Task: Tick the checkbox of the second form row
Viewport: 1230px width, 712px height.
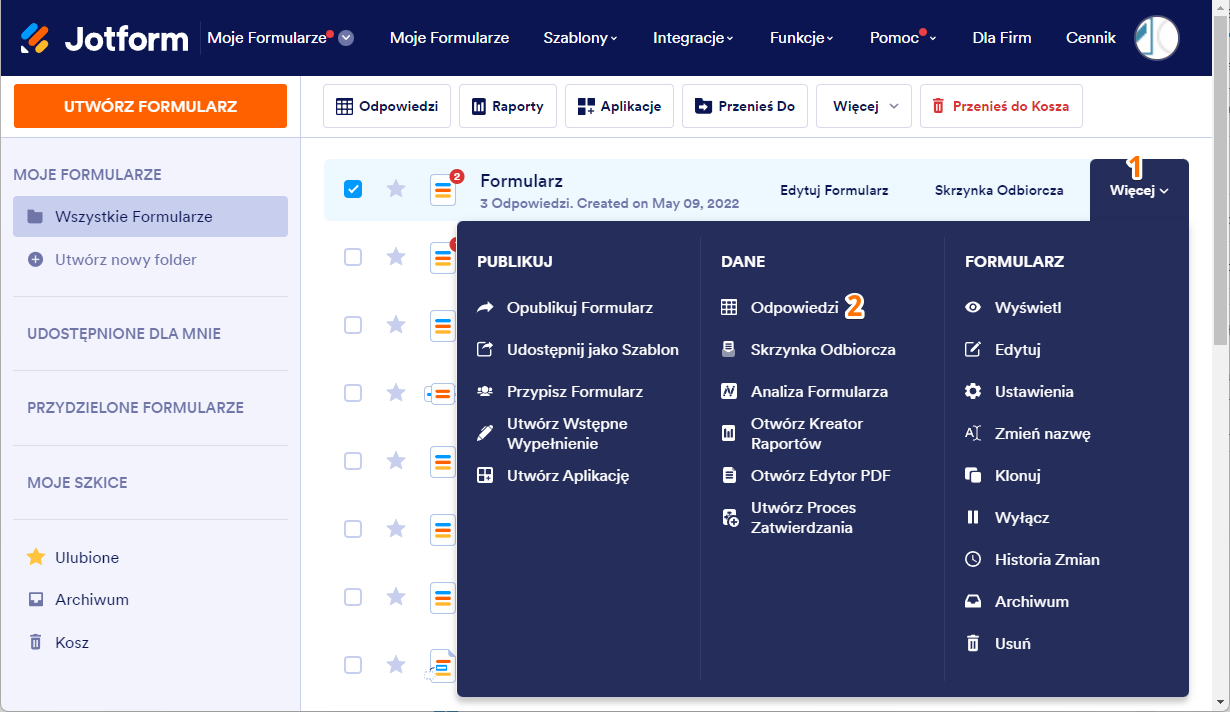Action: [353, 257]
